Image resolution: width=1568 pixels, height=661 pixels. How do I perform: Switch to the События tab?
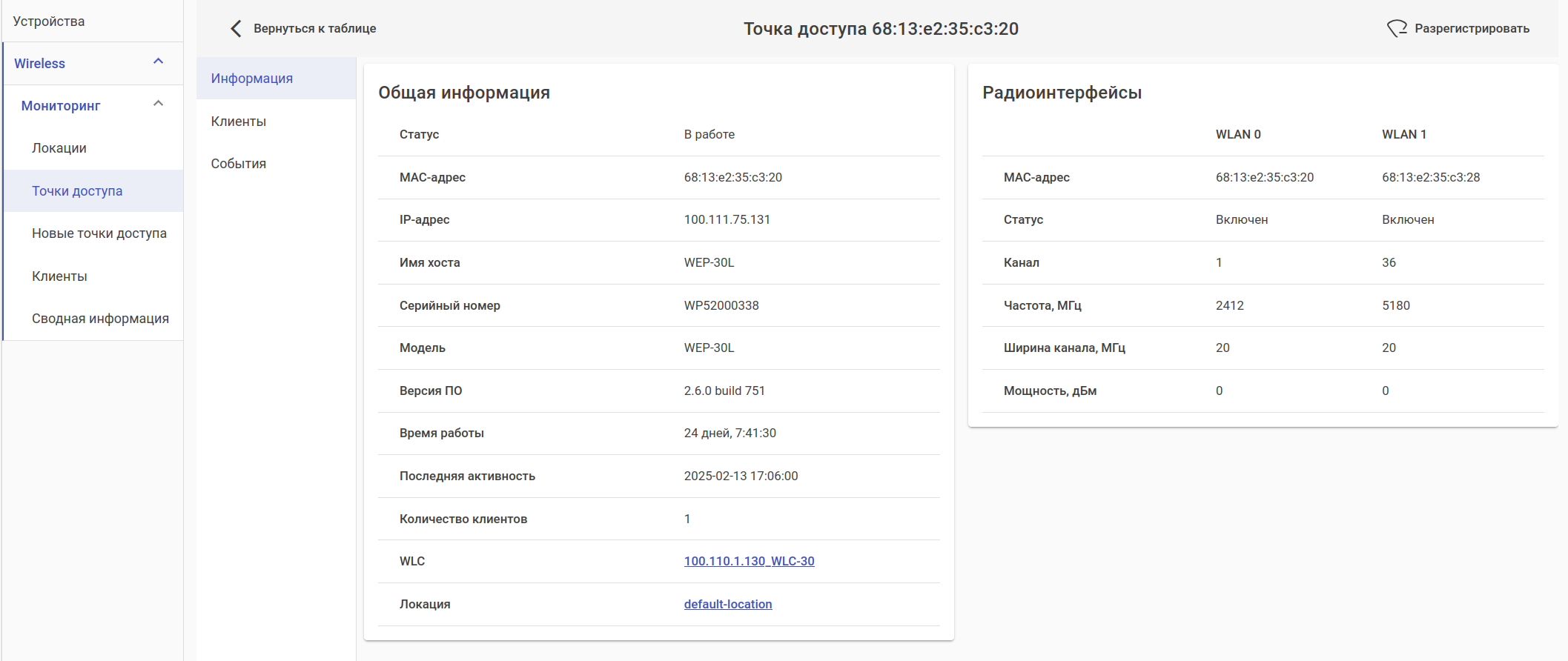pos(239,164)
